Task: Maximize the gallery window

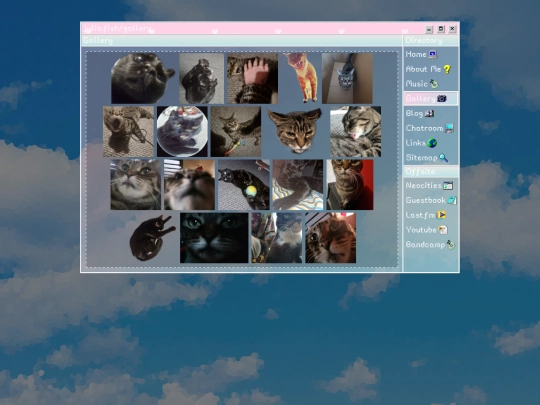Action: [x=441, y=29]
